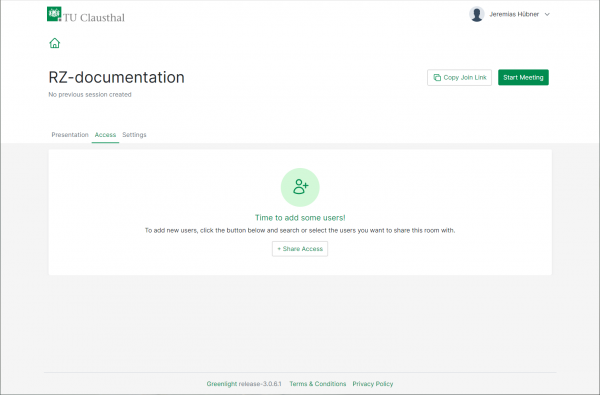Expand the user menu chevron
600x395 pixels.
[x=547, y=15]
